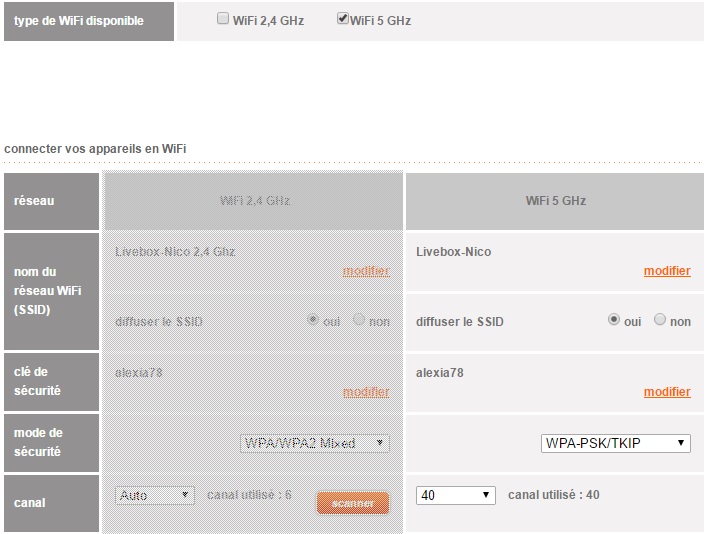Image resolution: width=710 pixels, height=534 pixels.
Task: Click modifier for the 2,4 GHz security key
Action: [x=366, y=392]
